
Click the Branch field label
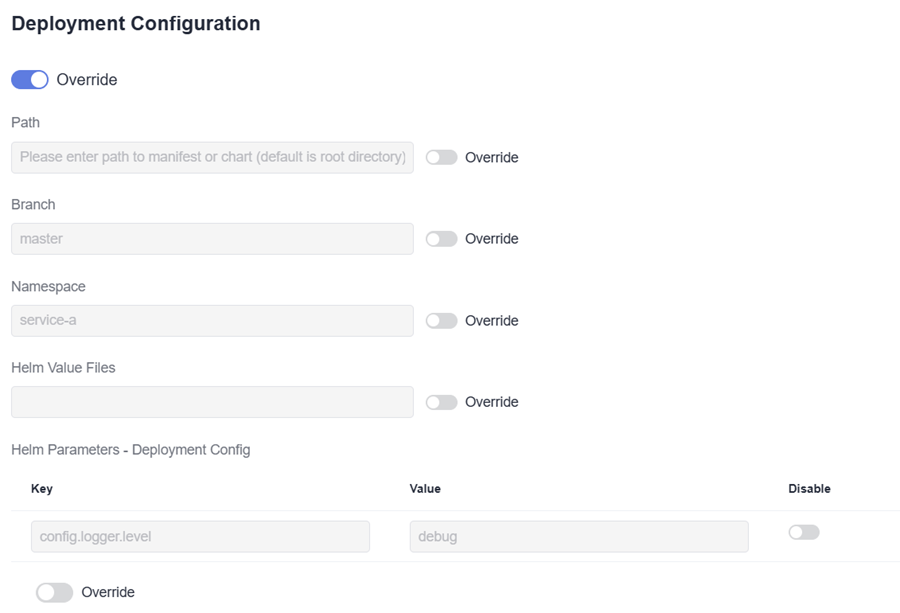(x=33, y=204)
